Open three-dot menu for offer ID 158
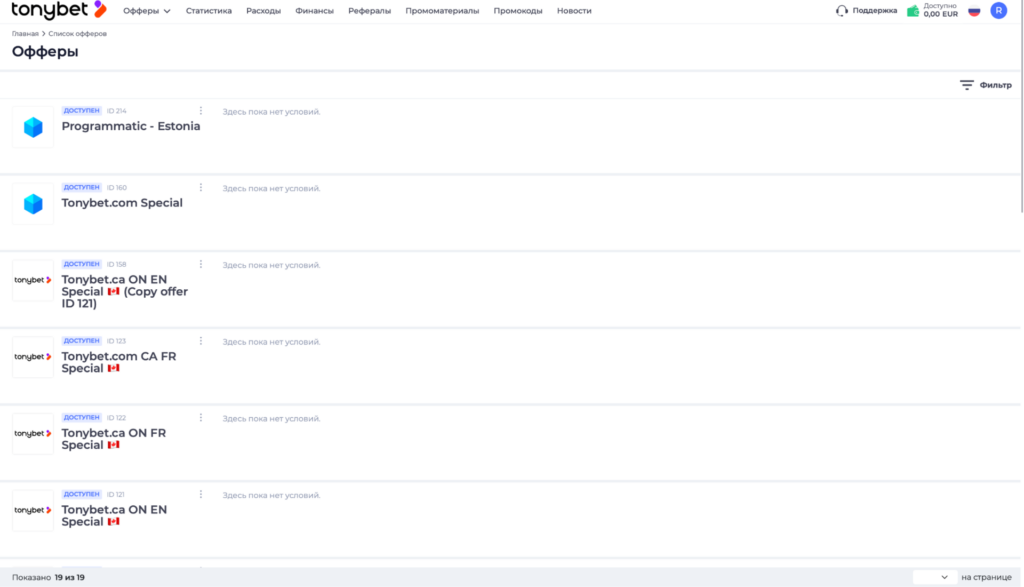The height and width of the screenshot is (587, 1024). [x=200, y=264]
